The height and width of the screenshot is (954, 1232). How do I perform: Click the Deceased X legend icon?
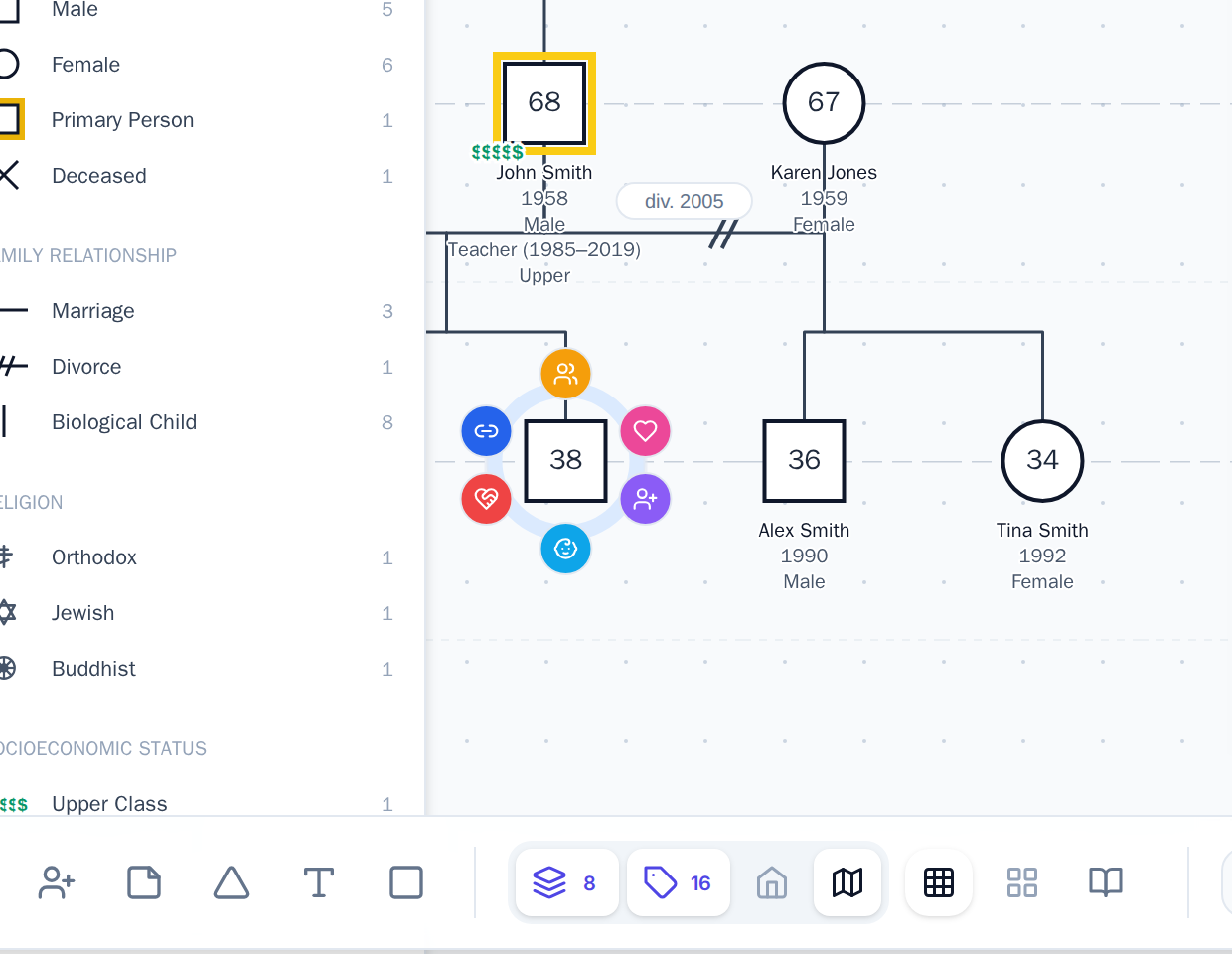tap(8, 176)
